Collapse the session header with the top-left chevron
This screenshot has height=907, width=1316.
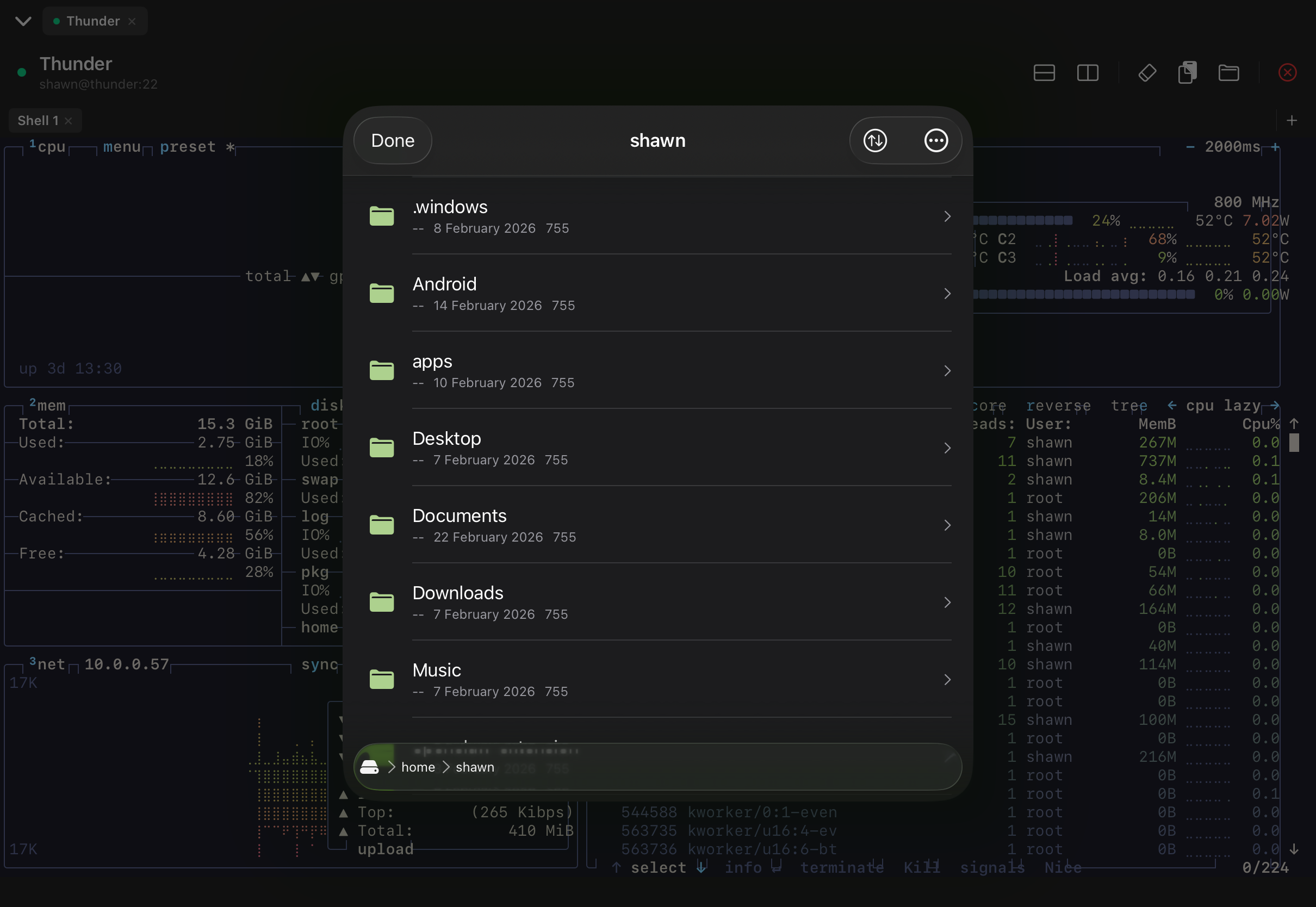(23, 21)
